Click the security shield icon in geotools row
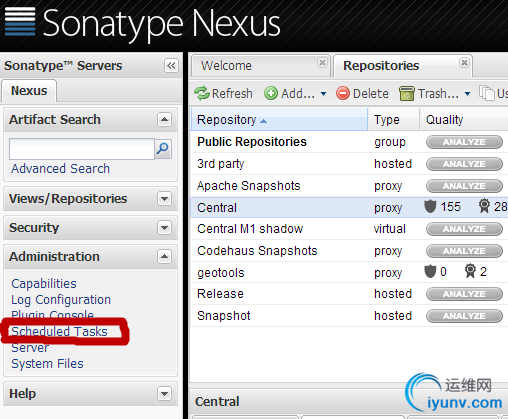 click(x=430, y=271)
